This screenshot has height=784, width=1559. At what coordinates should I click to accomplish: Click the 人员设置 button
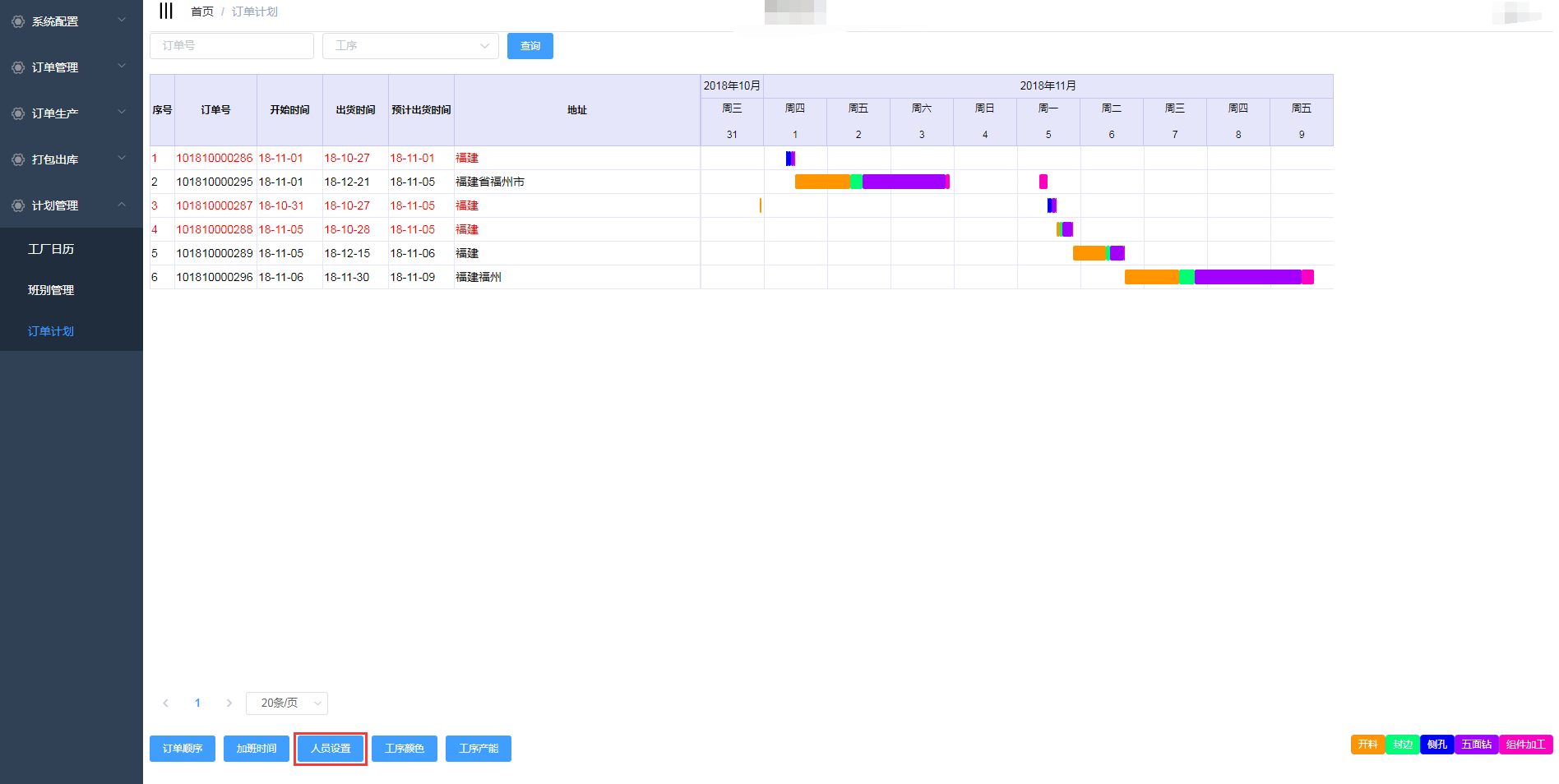point(331,749)
